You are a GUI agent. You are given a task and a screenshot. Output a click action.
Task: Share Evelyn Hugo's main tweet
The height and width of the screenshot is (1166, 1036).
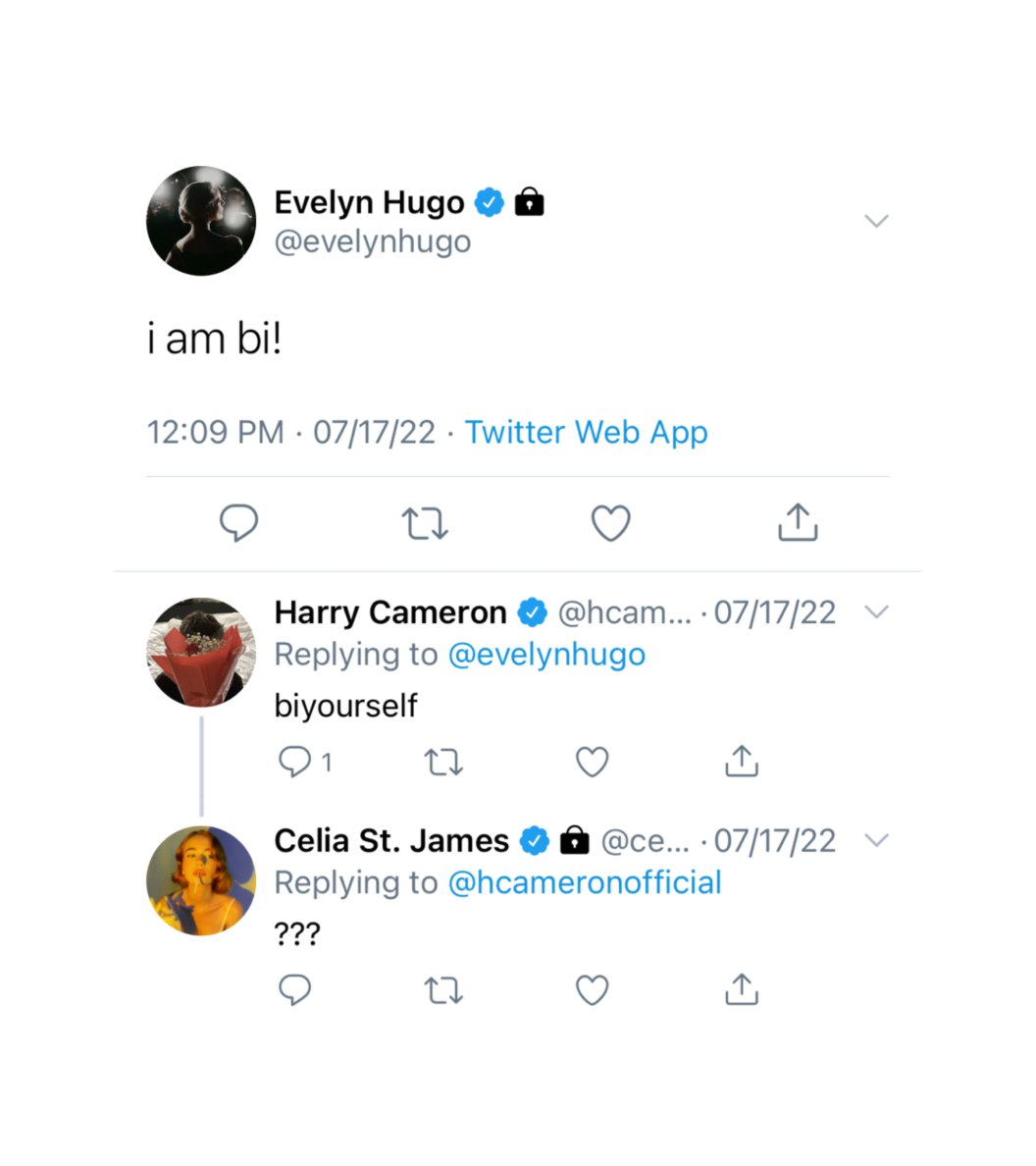(x=798, y=522)
